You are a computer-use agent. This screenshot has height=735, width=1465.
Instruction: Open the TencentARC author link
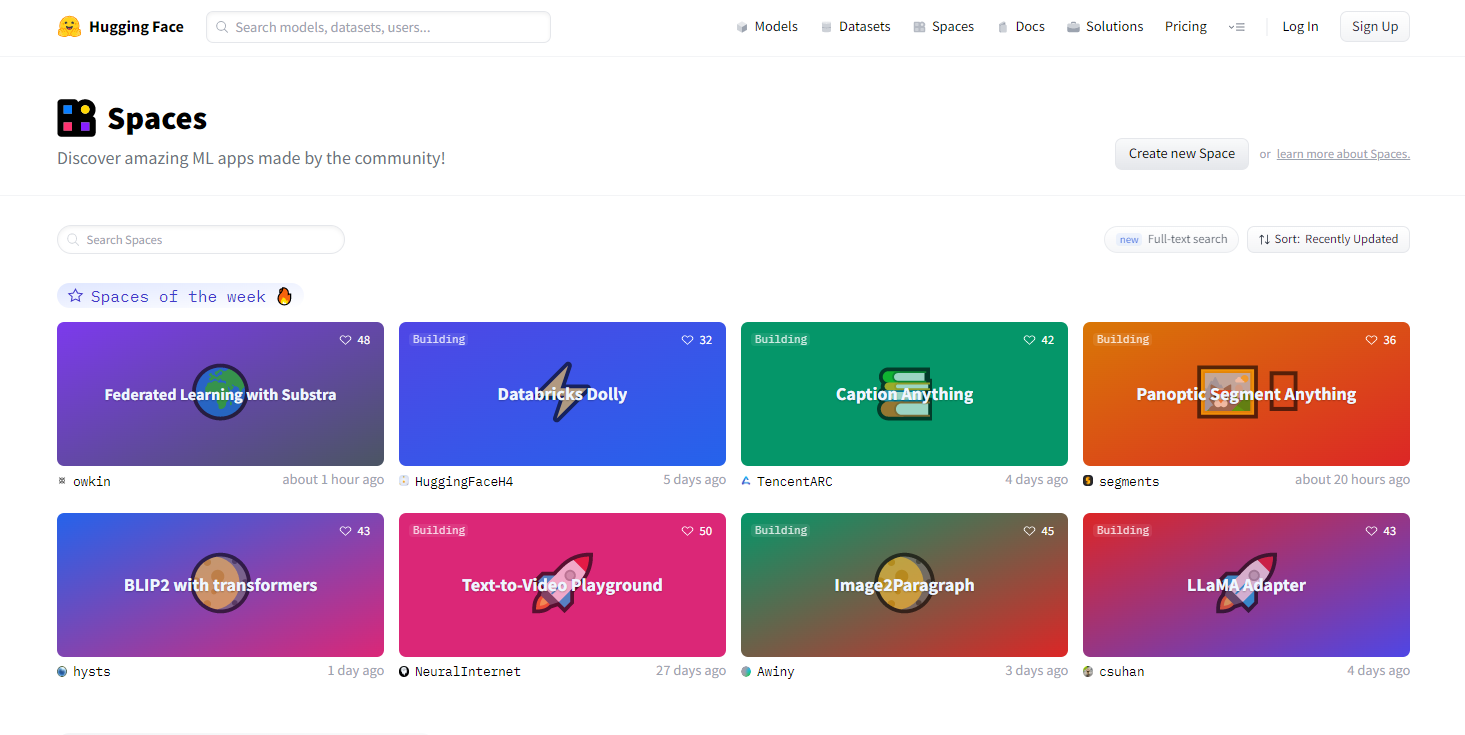point(794,481)
